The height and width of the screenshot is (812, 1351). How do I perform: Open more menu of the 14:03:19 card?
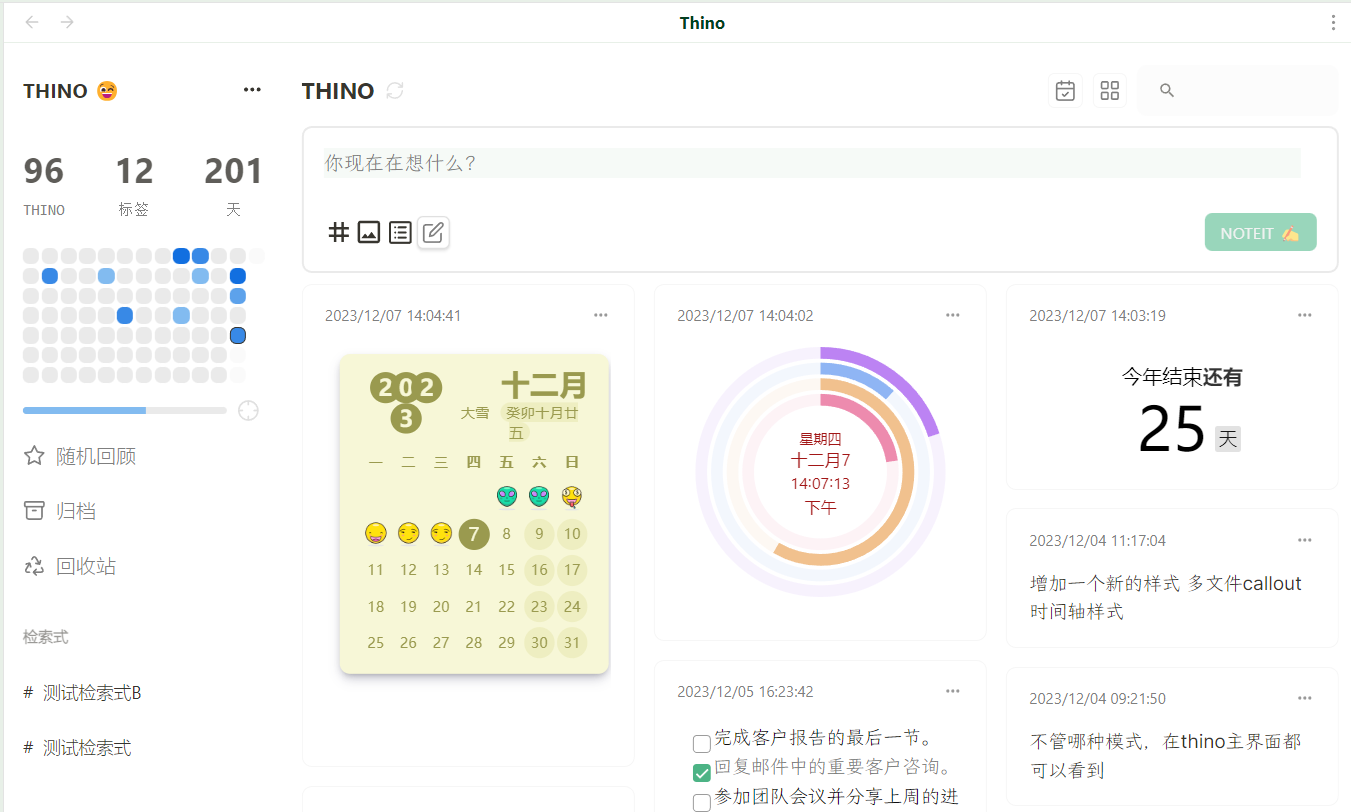pos(1305,315)
